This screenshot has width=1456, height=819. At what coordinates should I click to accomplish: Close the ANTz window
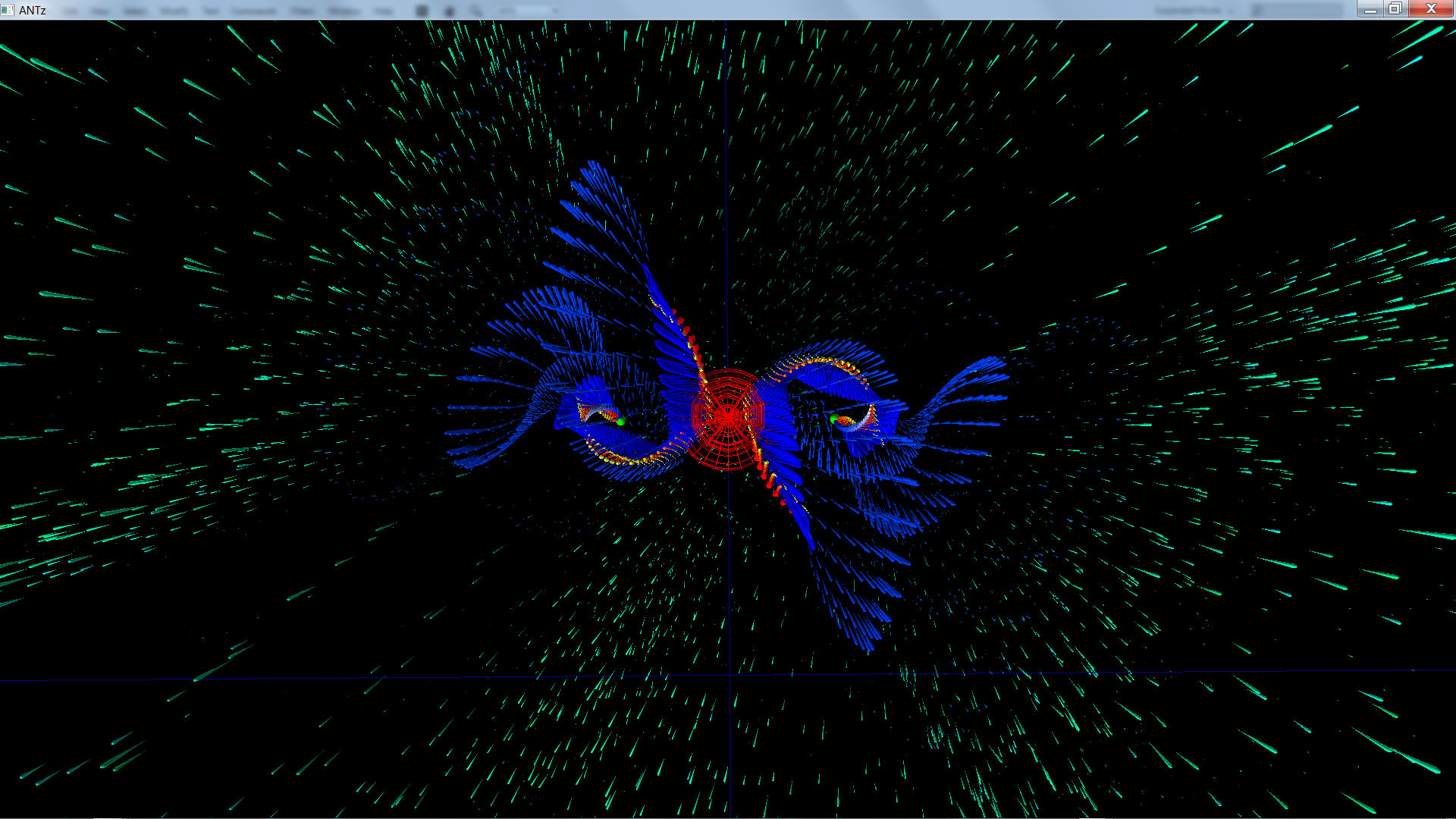(x=1431, y=9)
